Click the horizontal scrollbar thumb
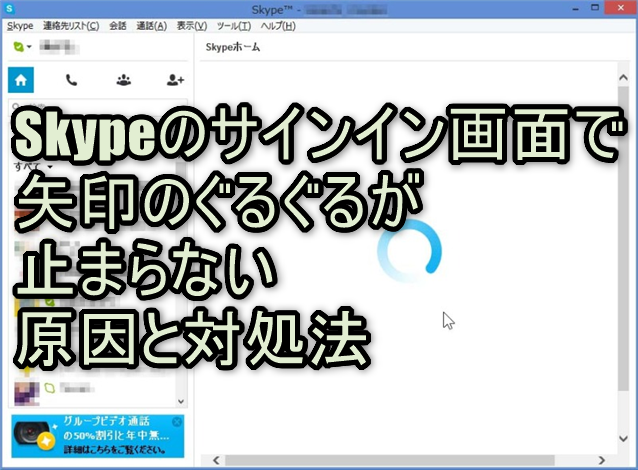This screenshot has height=470, width=638. pyautogui.click(x=390, y=460)
